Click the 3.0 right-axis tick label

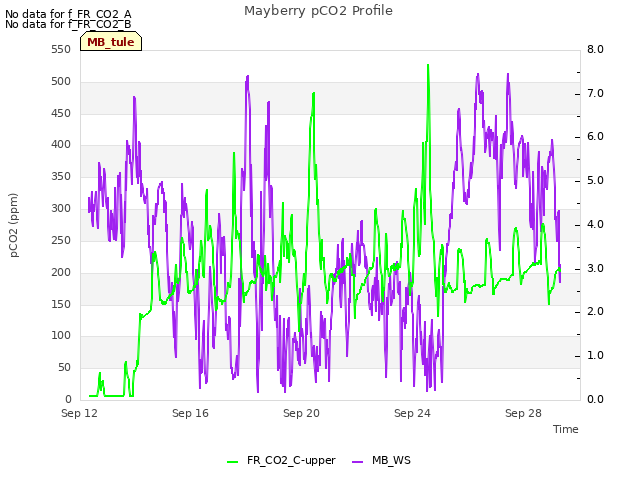(x=595, y=269)
